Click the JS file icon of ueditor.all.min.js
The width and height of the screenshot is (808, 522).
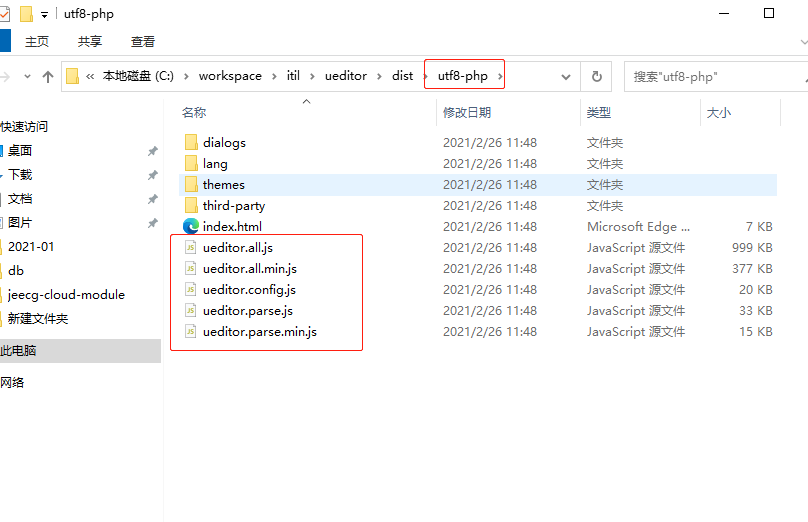coord(191,268)
